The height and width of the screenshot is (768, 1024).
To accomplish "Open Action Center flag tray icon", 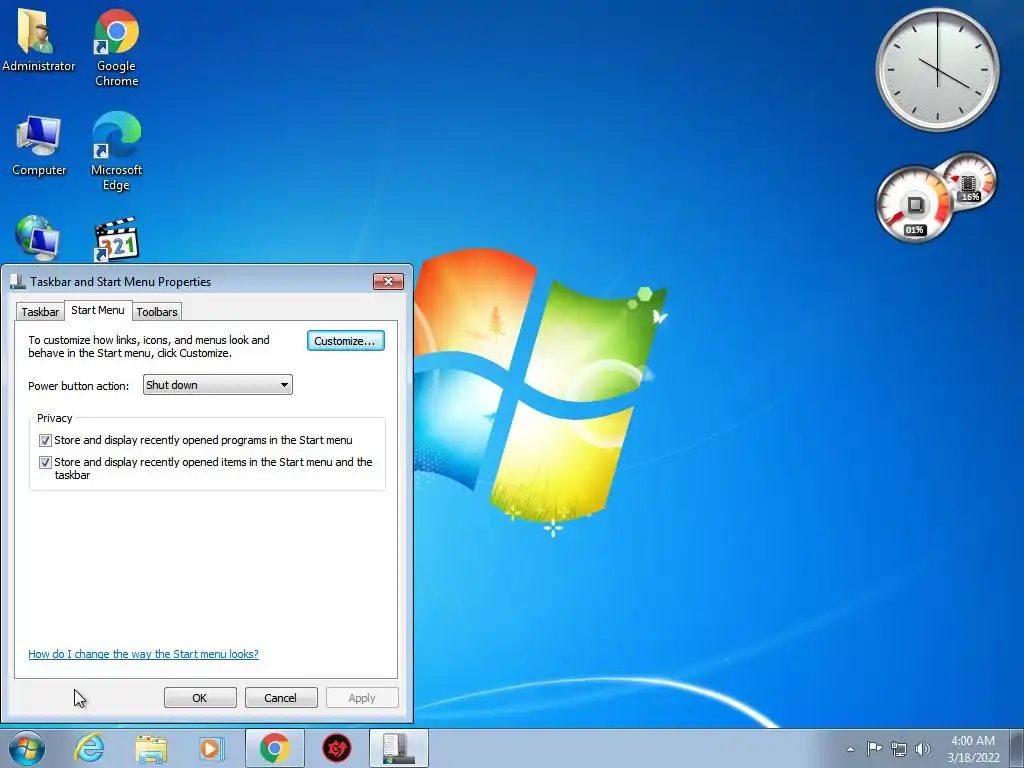I will pyautogui.click(x=874, y=748).
